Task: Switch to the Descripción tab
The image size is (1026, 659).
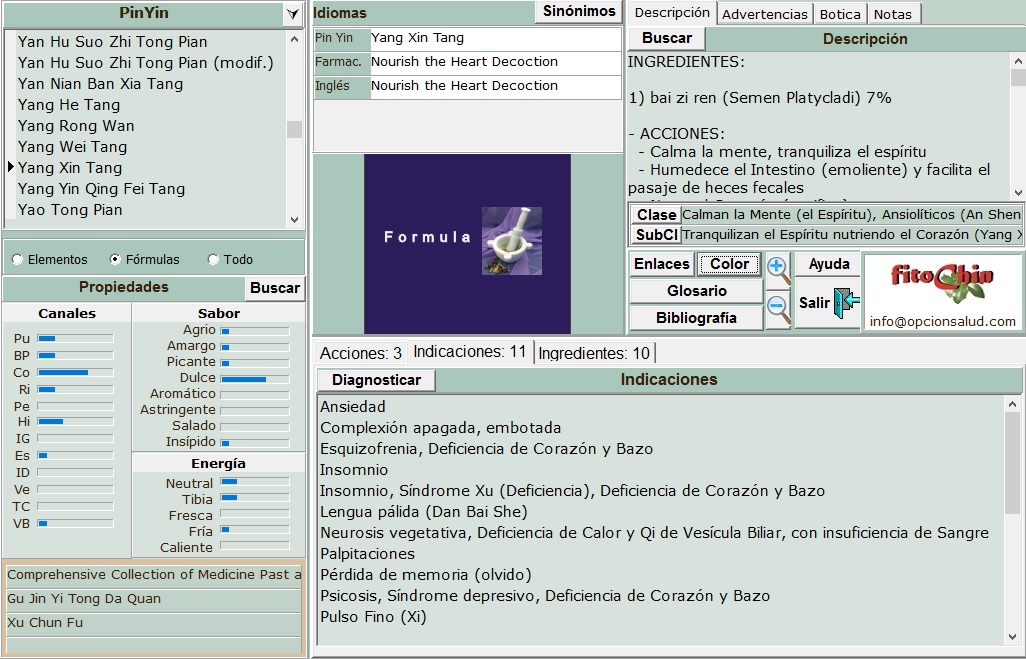Action: click(672, 13)
